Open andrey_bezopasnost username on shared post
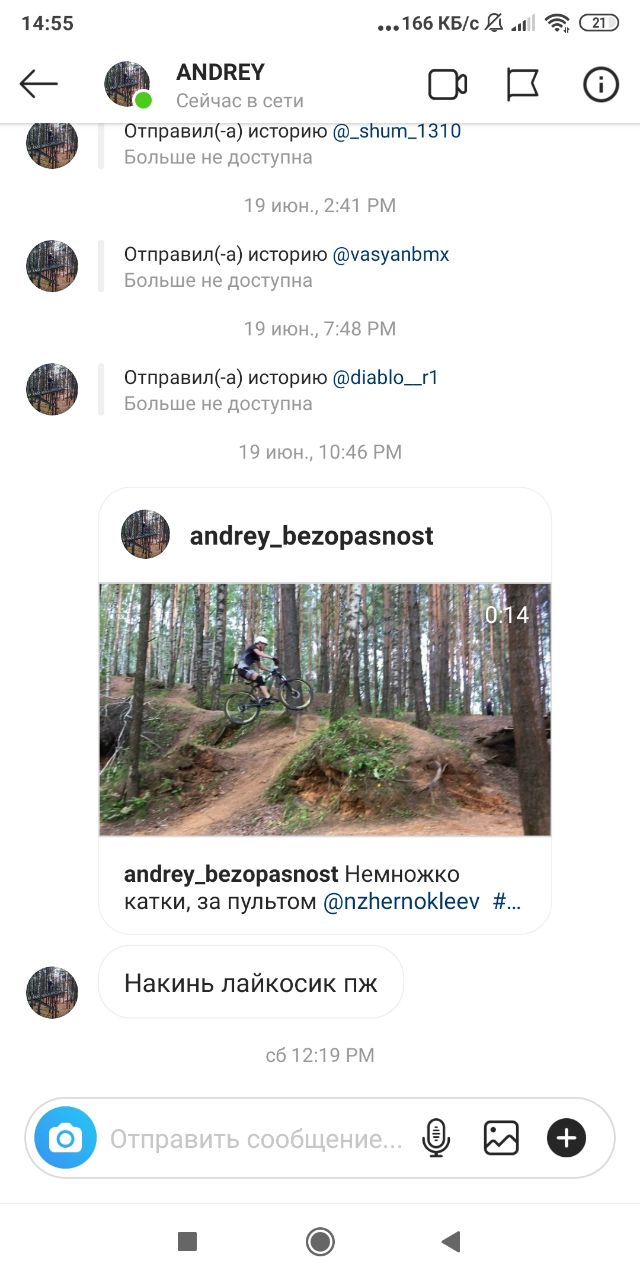Image resolution: width=640 pixels, height=1280 pixels. pos(312,536)
